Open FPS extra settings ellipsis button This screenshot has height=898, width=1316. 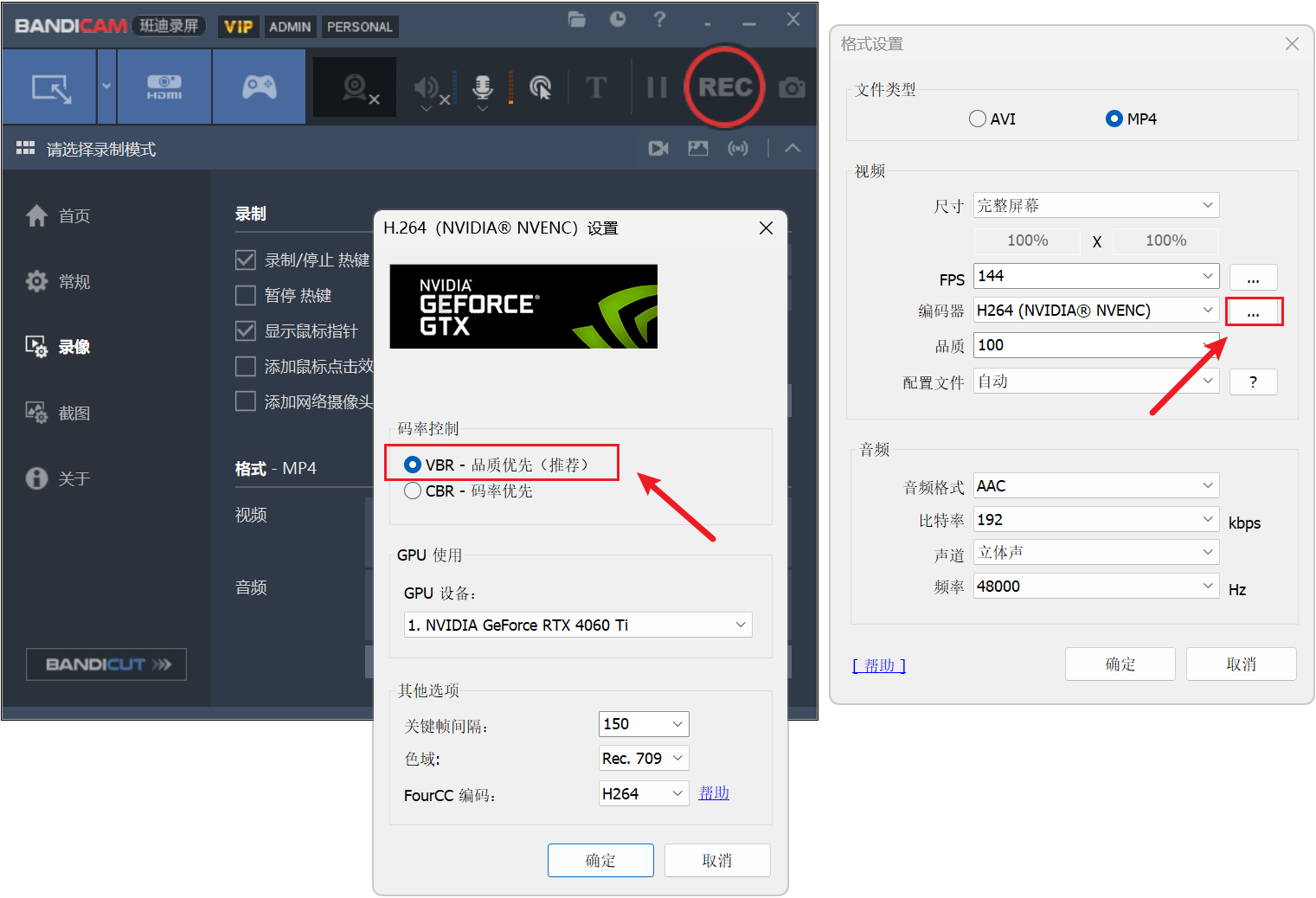coord(1254,277)
